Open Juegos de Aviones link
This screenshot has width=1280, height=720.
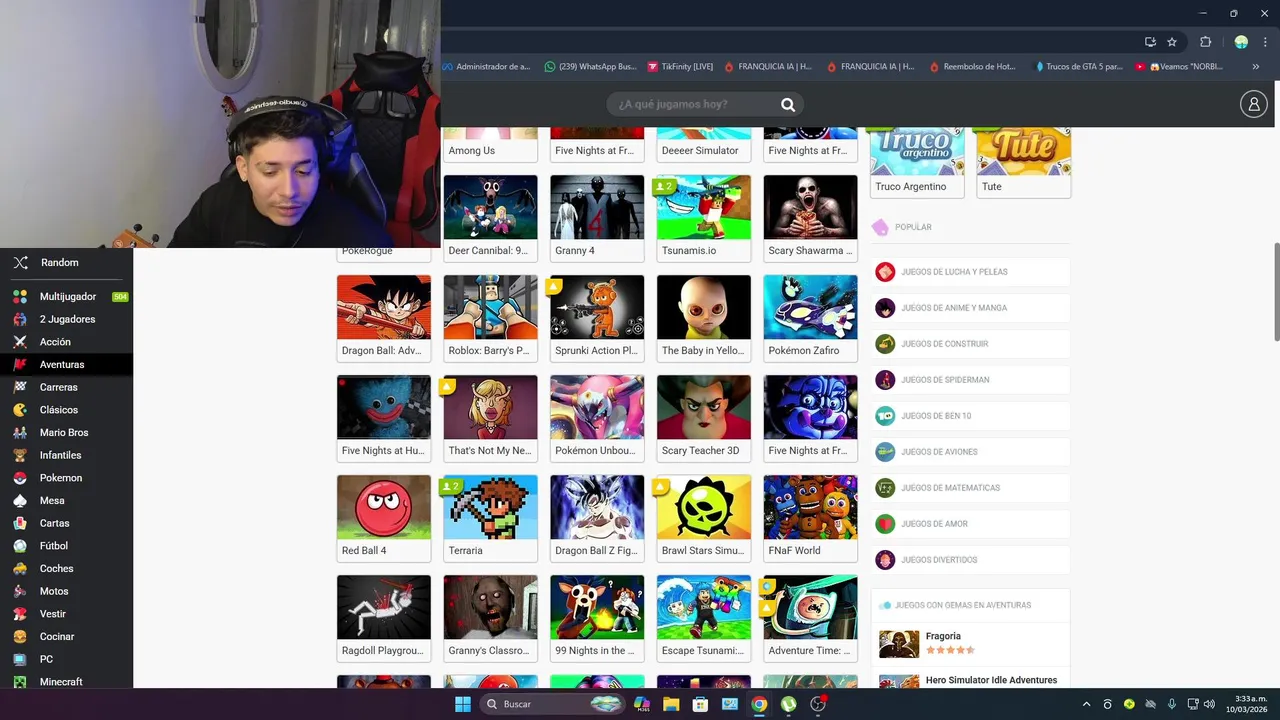pos(970,452)
